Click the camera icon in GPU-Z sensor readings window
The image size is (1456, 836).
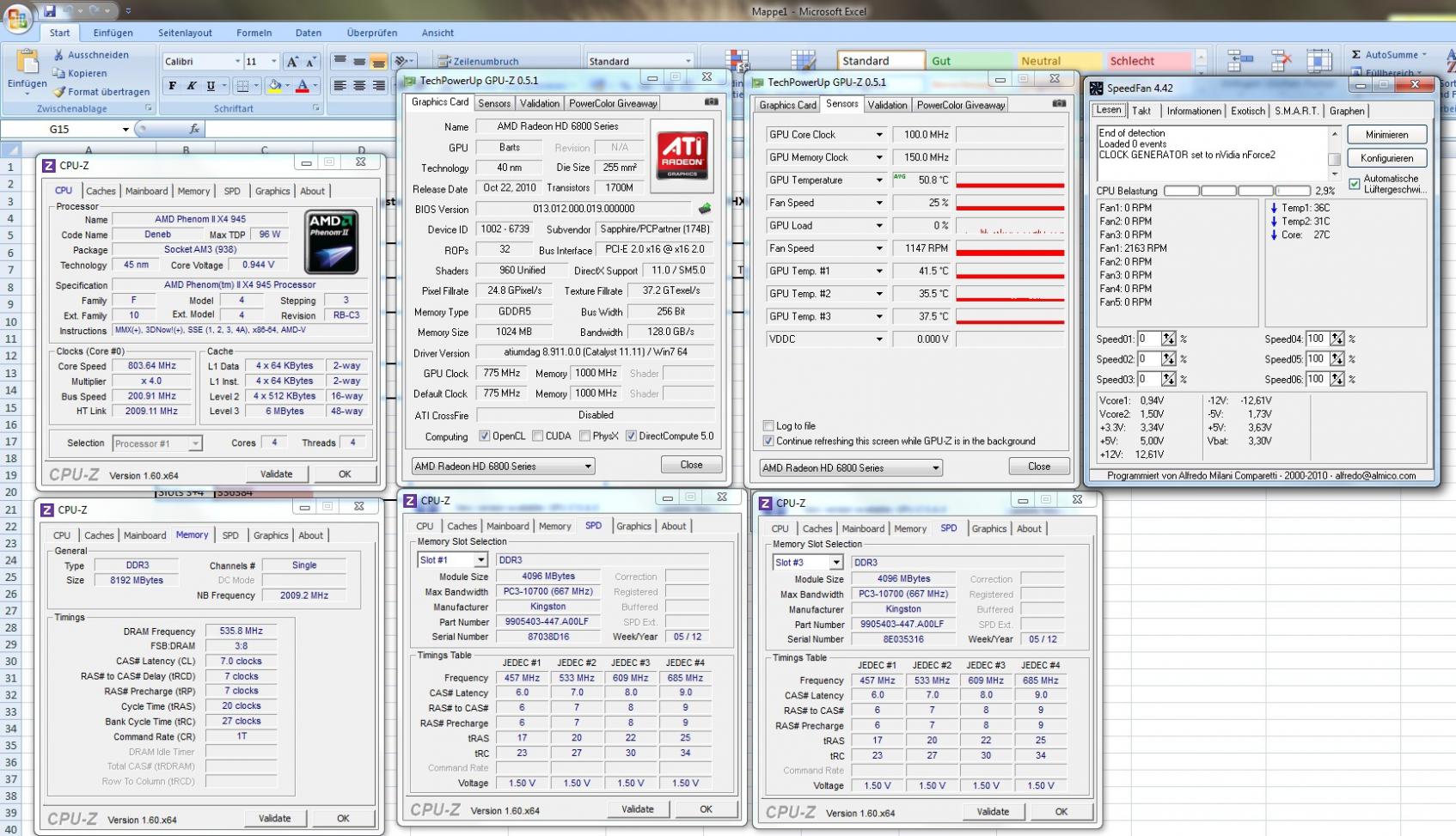tap(1059, 104)
